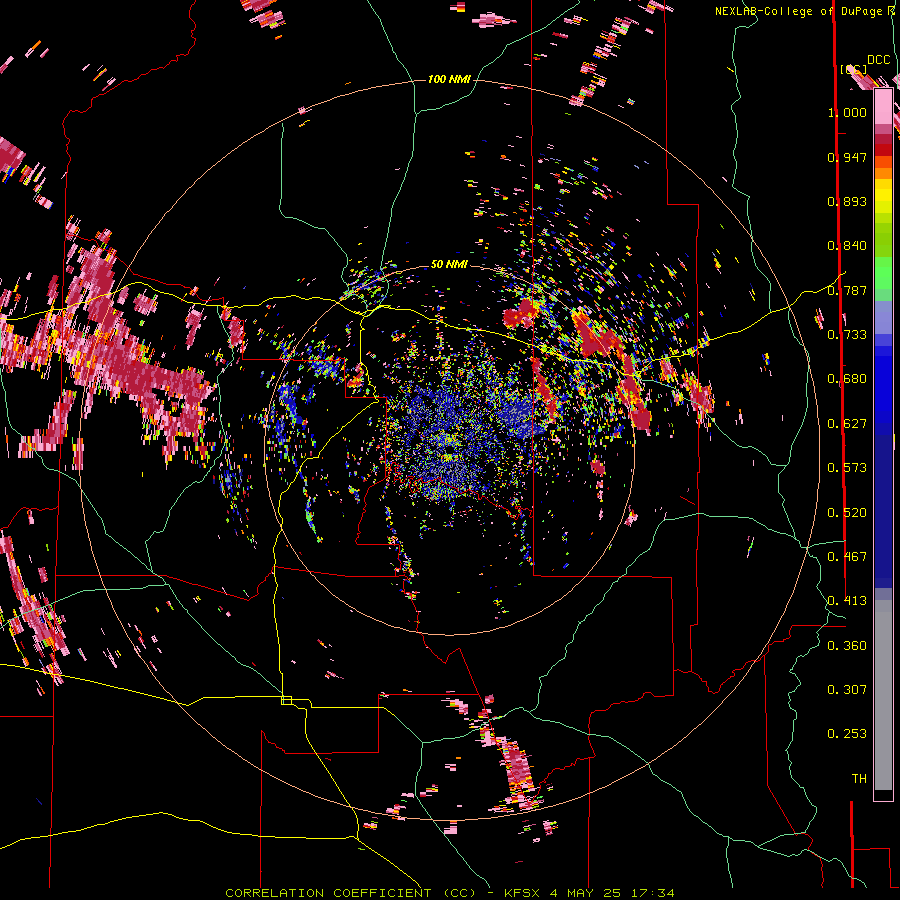The width and height of the screenshot is (900, 900).
Task: Click the KFSX station identifier
Action: (x=522, y=893)
